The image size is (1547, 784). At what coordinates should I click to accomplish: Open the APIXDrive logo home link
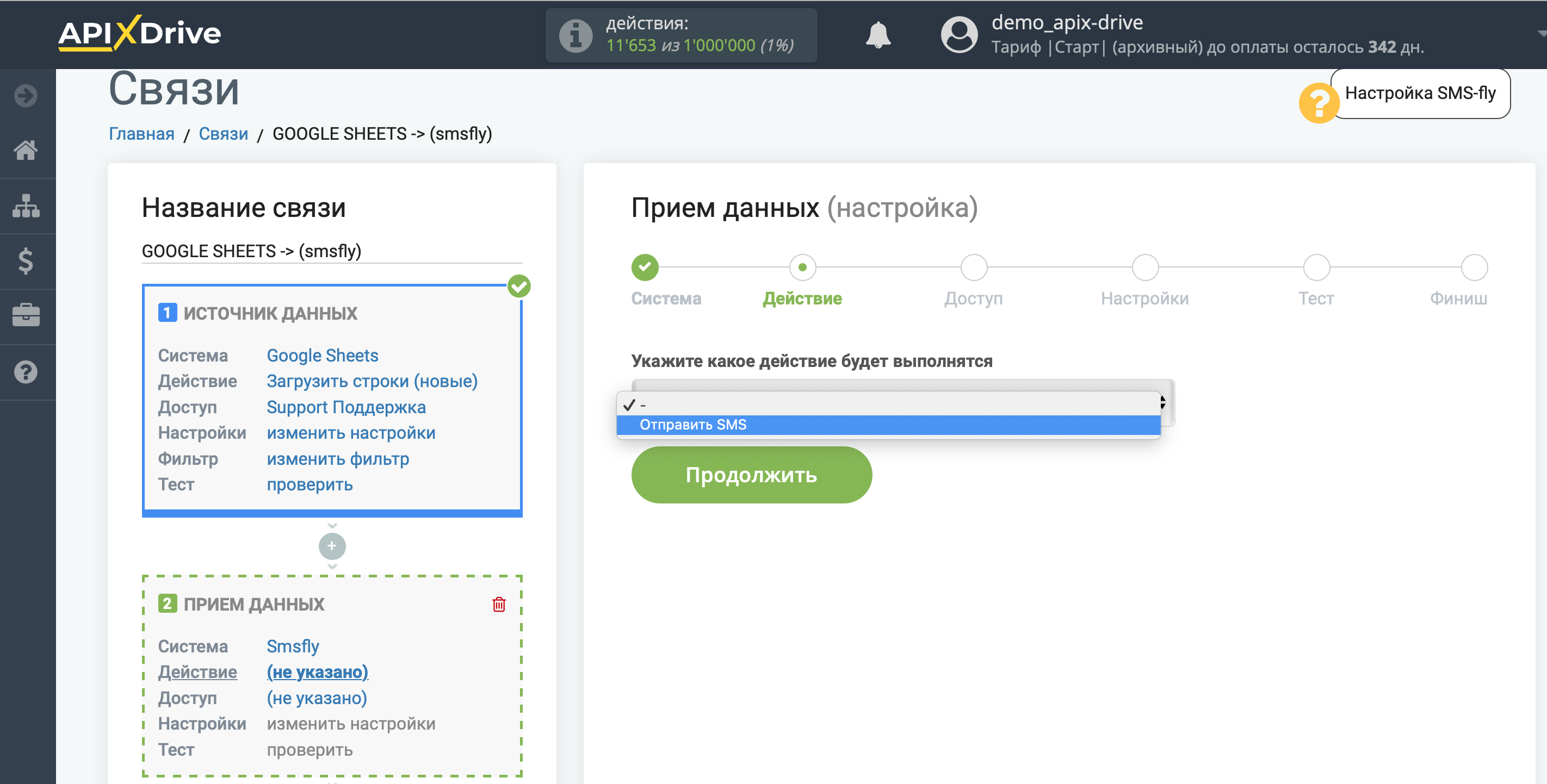coord(139,33)
